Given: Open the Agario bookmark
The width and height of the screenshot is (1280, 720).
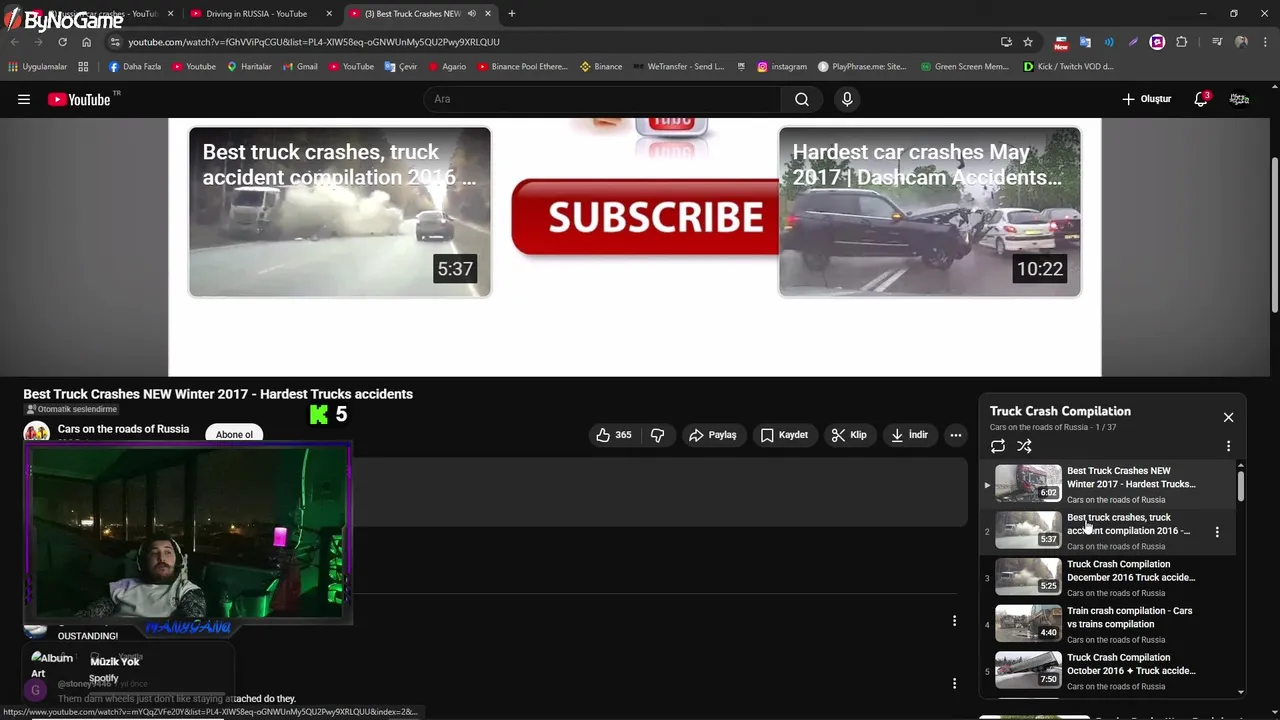Looking at the screenshot, I should [447, 67].
